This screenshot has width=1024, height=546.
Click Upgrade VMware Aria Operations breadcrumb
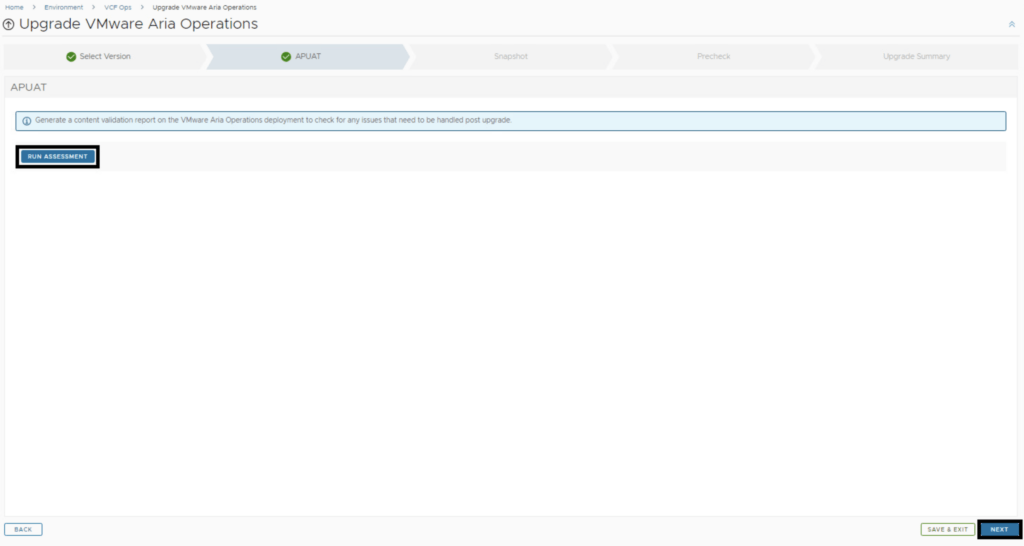(204, 7)
